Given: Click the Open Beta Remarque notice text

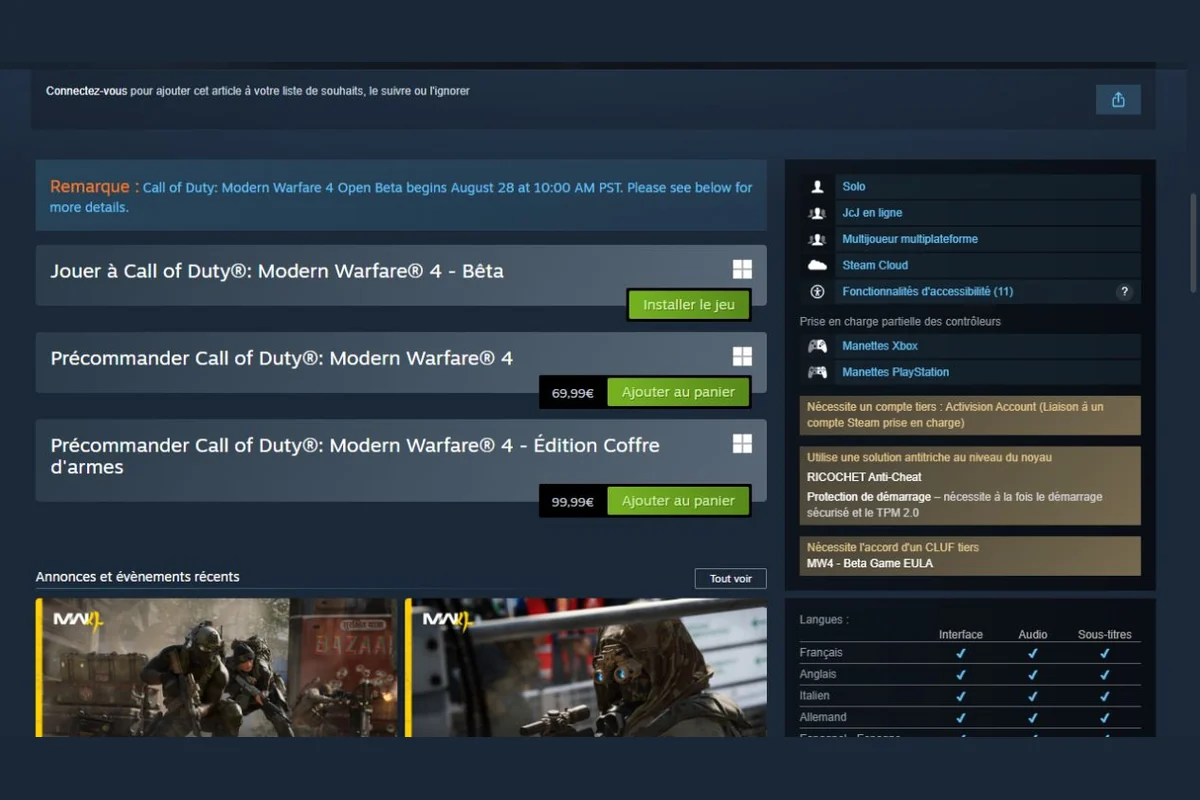Looking at the screenshot, I should click(x=401, y=196).
